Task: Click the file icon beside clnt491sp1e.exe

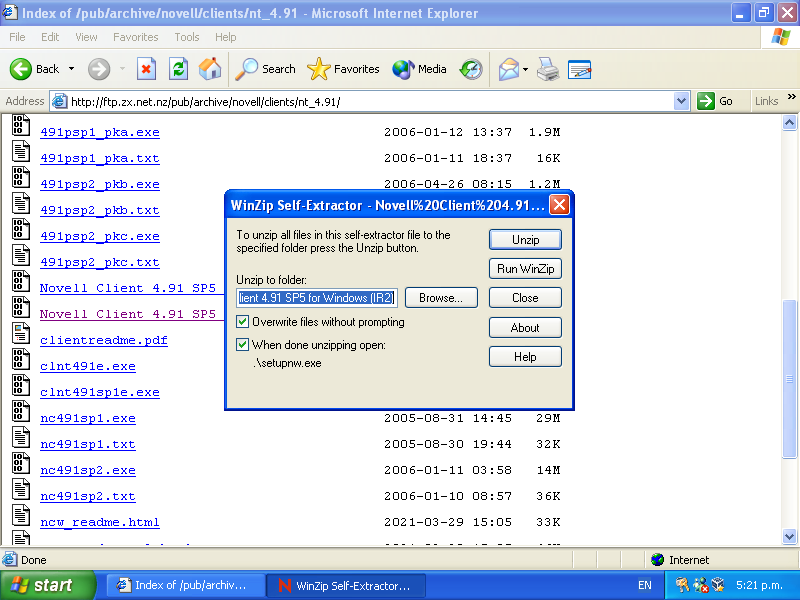Action: click(21, 386)
